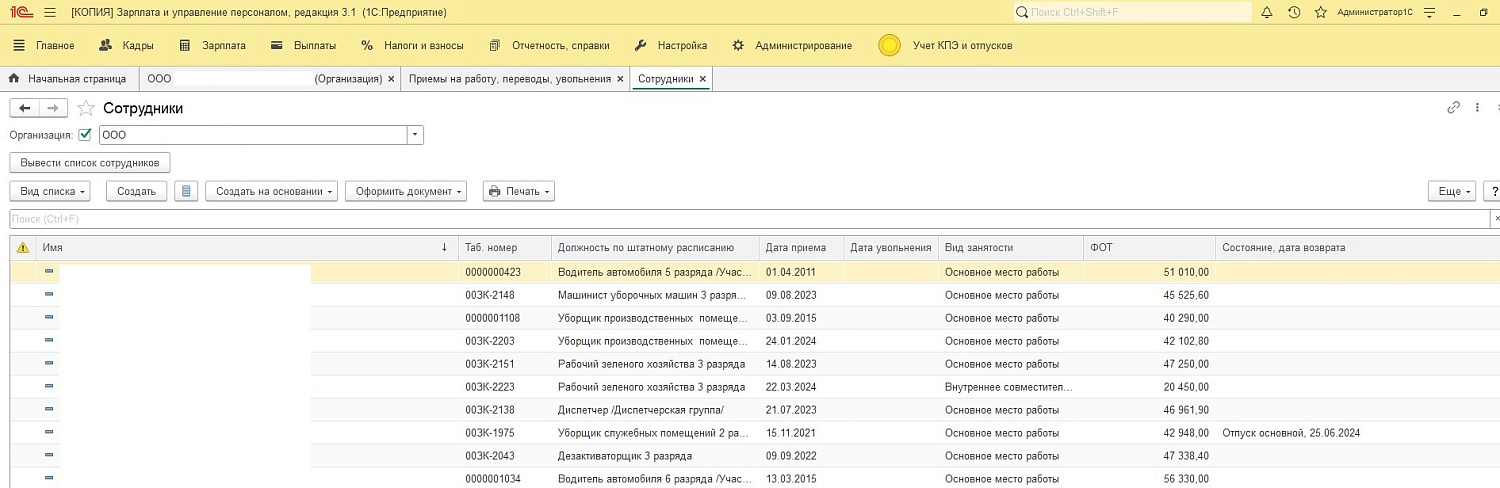
Task: Click yellow circle Учет КПЭ и отпусков
Action: tap(889, 46)
